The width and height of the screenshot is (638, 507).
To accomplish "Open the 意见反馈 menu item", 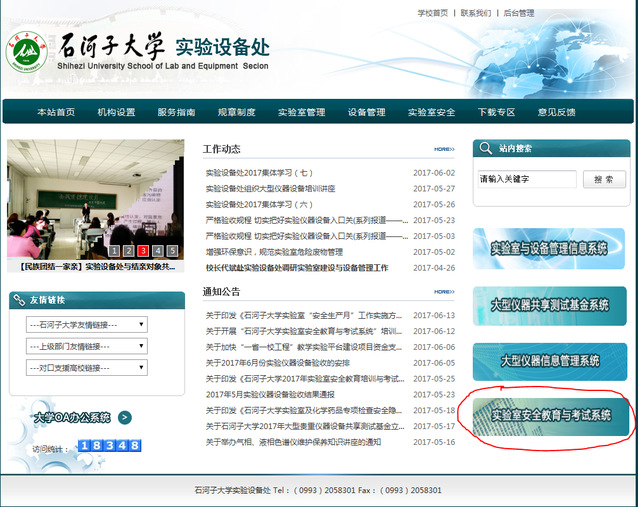I will 557,112.
